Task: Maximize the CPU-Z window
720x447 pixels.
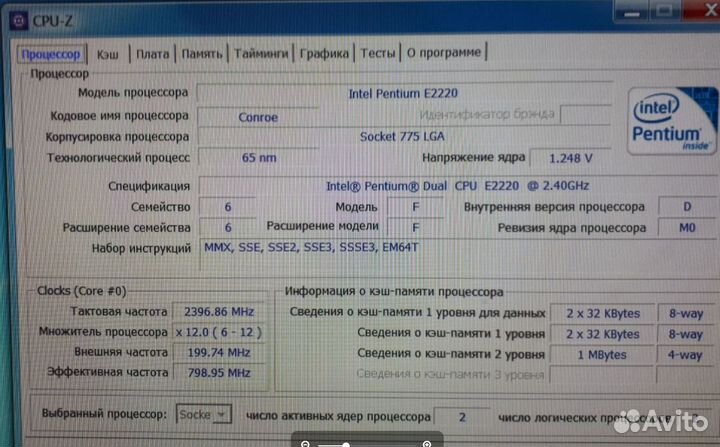Action: [x=664, y=10]
